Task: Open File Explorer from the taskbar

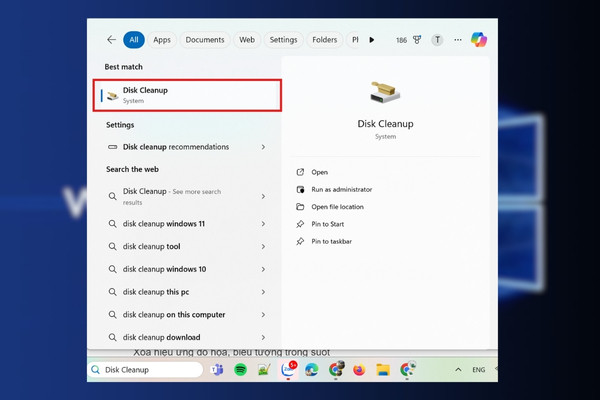Action: point(383,370)
